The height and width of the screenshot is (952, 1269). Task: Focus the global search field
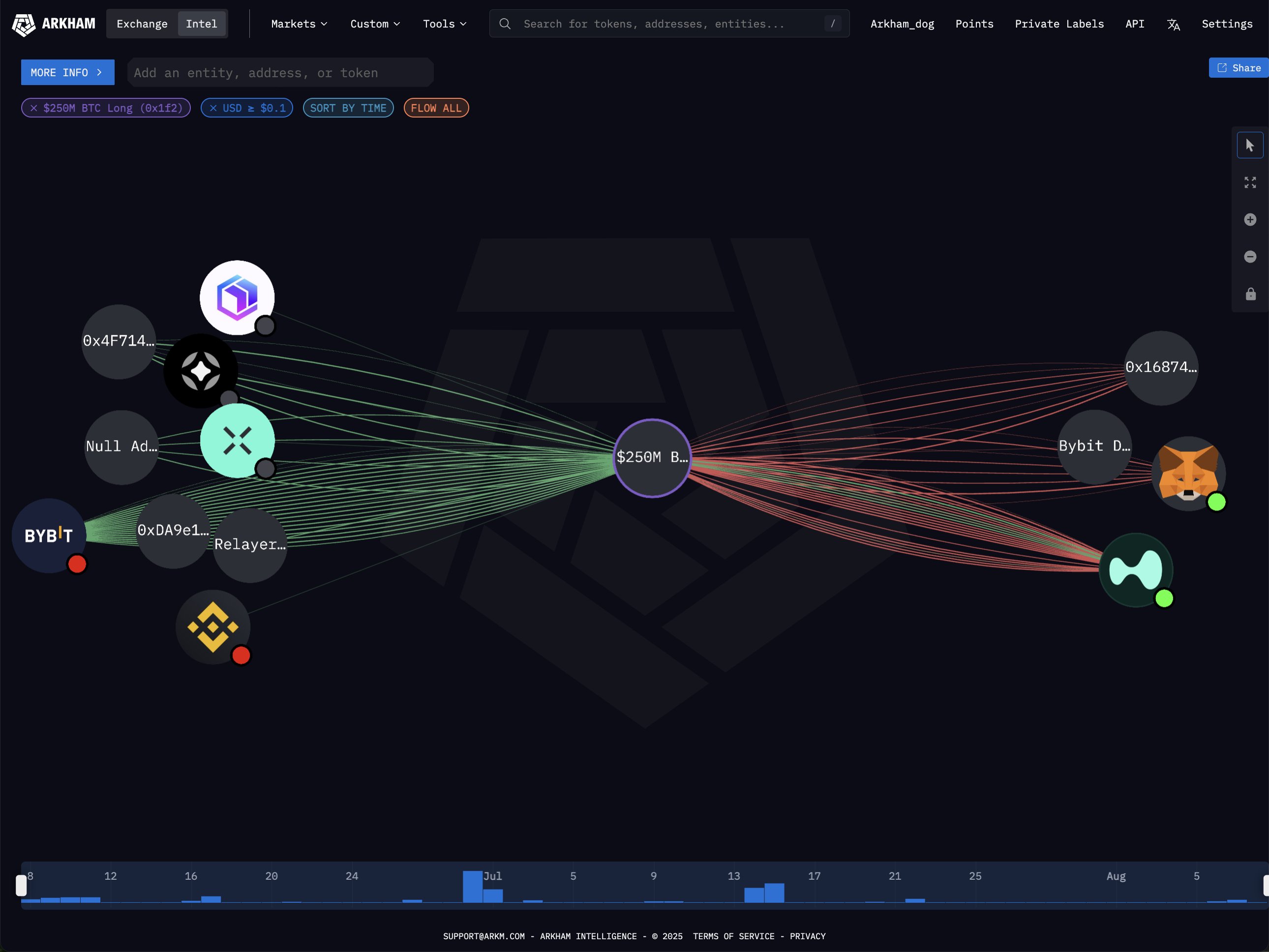coord(669,24)
